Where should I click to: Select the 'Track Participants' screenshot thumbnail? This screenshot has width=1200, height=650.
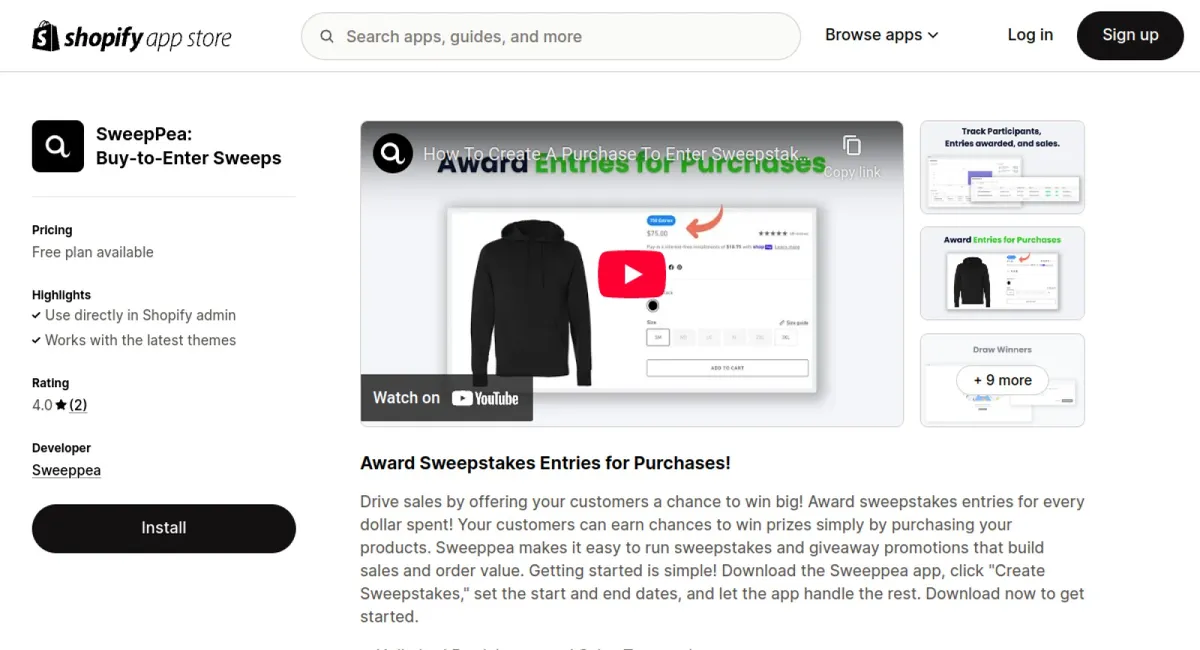tap(1002, 167)
